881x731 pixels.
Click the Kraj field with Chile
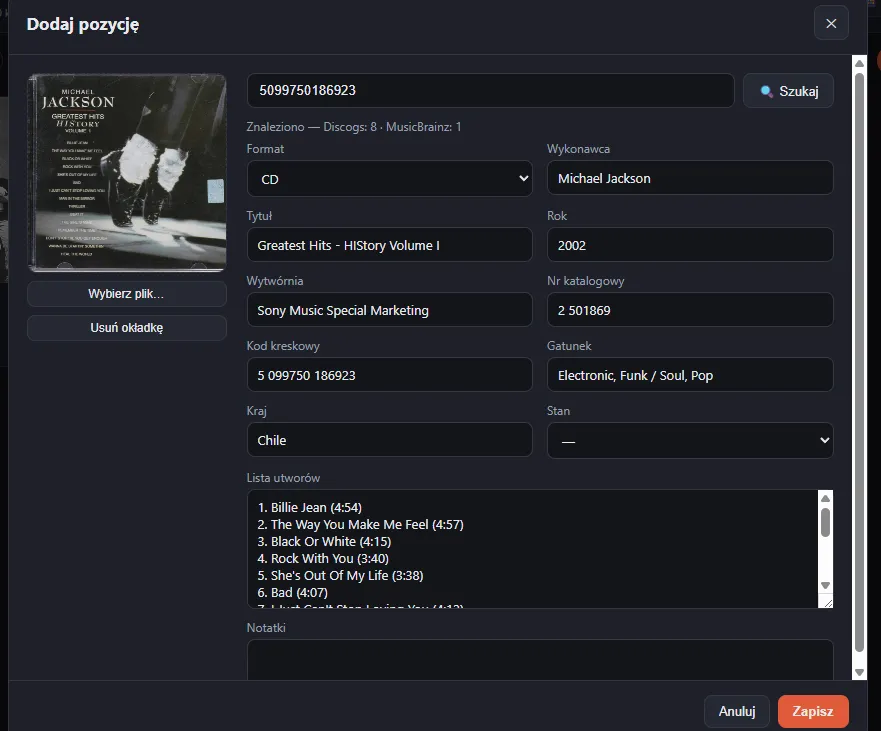tap(389, 440)
